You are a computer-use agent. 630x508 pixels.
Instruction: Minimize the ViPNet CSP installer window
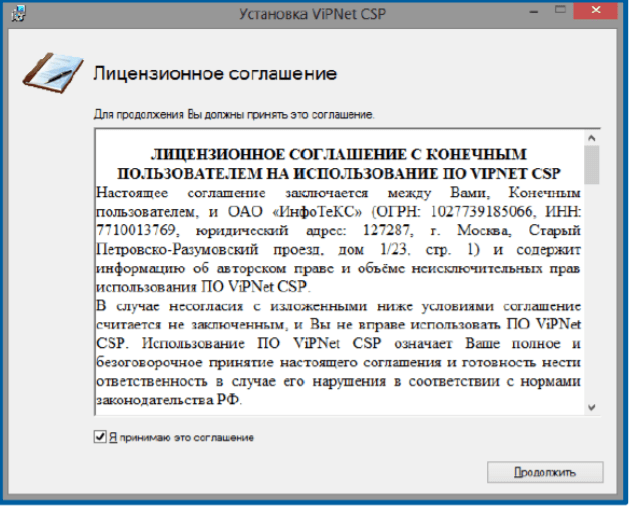[534, 12]
